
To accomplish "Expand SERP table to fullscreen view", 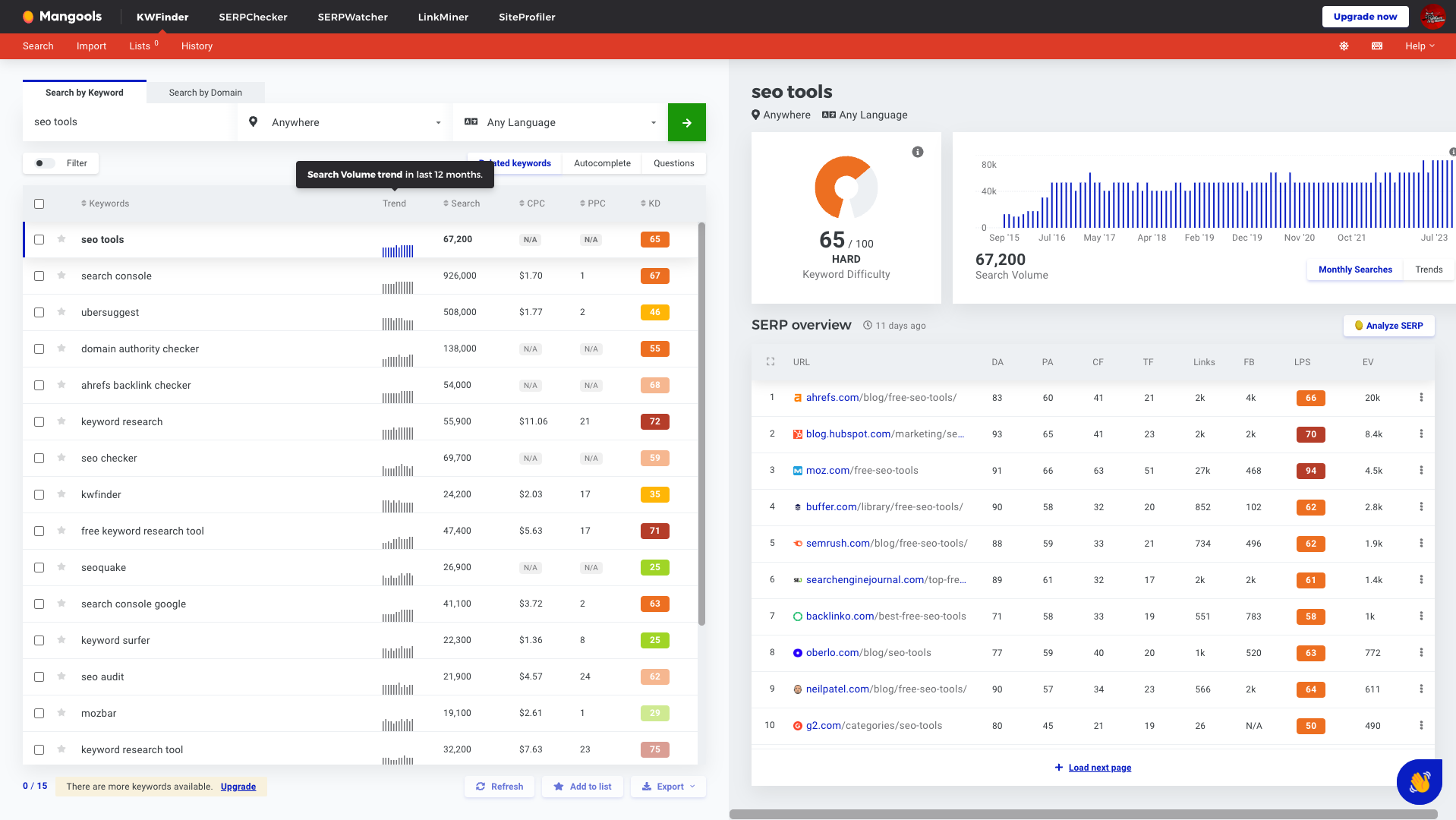I will coord(770,362).
